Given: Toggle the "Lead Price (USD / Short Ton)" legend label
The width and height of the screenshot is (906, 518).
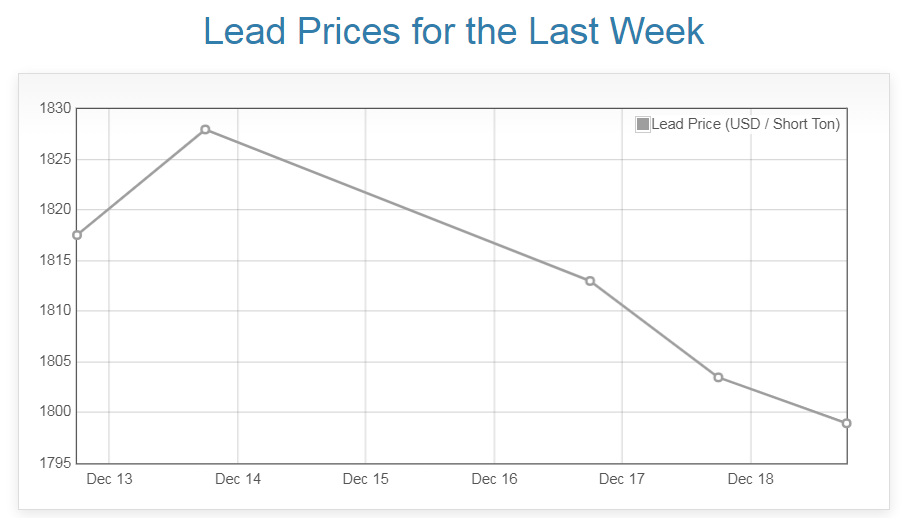Looking at the screenshot, I should point(745,124).
